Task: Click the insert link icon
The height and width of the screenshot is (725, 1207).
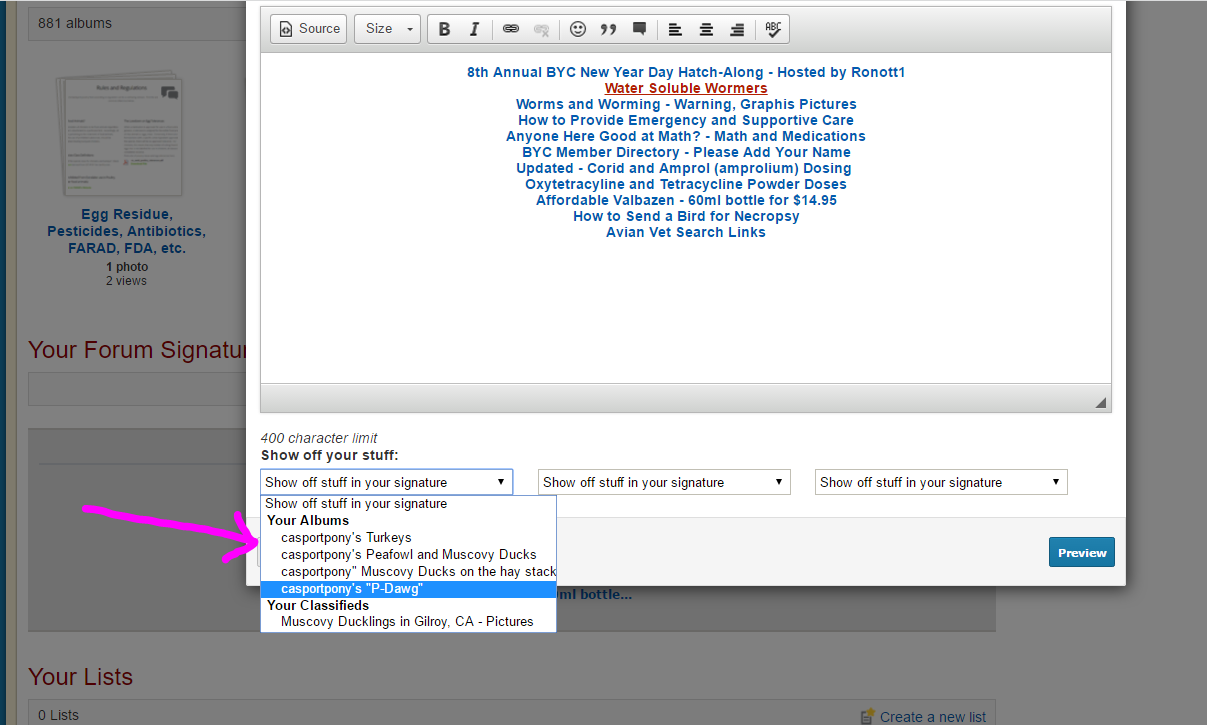Action: click(x=511, y=29)
